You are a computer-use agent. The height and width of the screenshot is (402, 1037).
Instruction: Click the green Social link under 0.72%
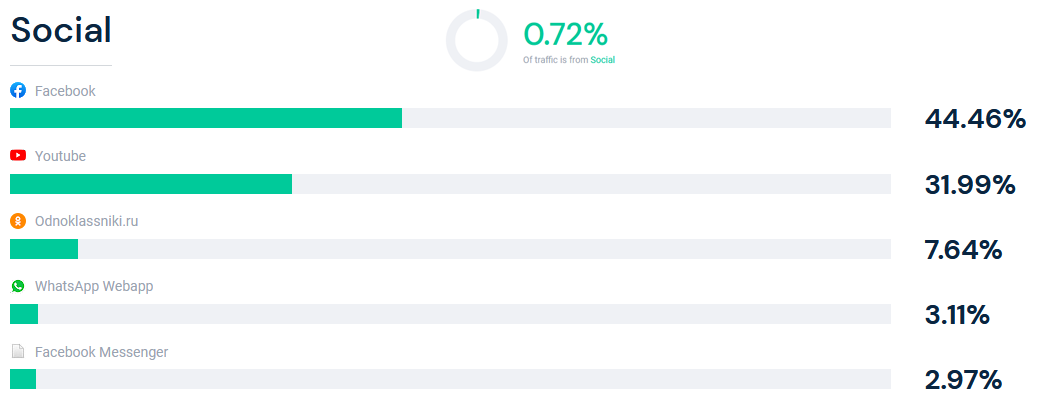(602, 60)
